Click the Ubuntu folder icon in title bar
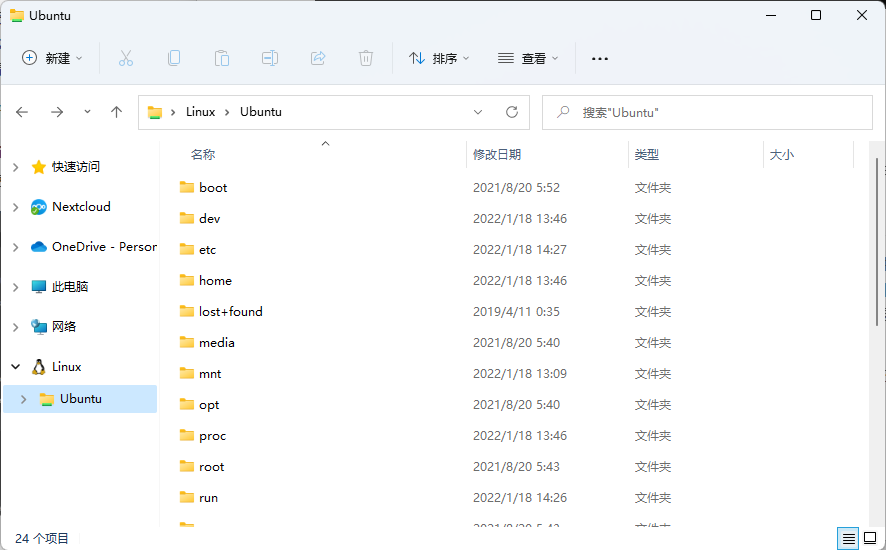886x550 pixels. 17,16
